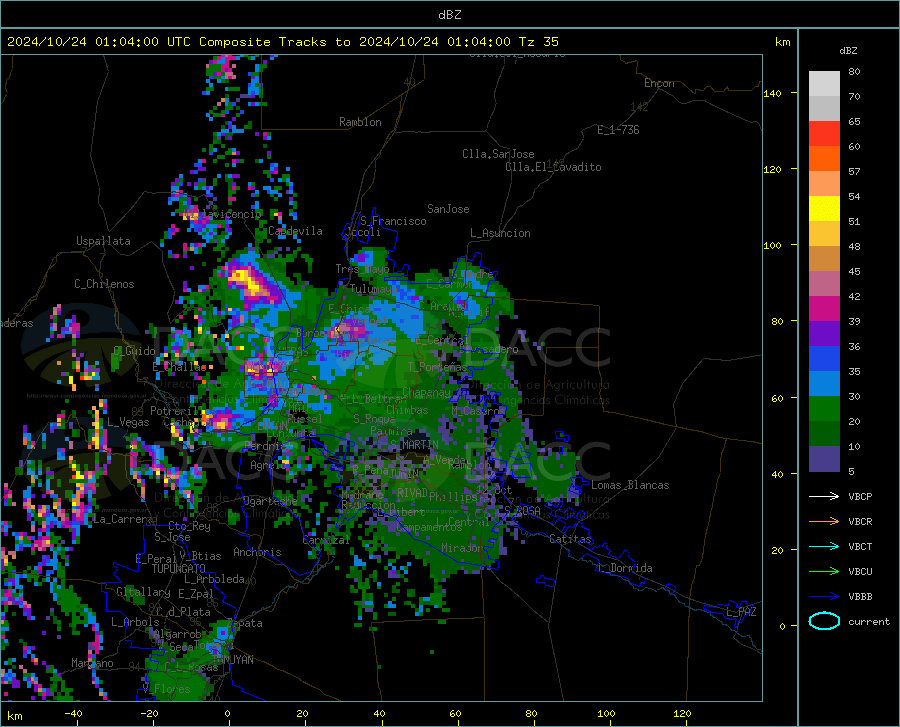Pick the purple 36-39 dBZ swatch
The height and width of the screenshot is (727, 900).
coord(824,334)
